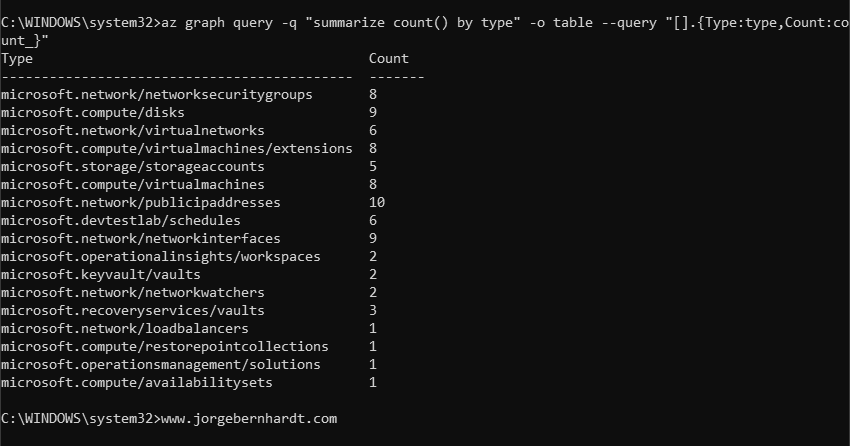Click microsoft.compute/restorepointcollections text
The height and width of the screenshot is (446, 850).
point(164,347)
